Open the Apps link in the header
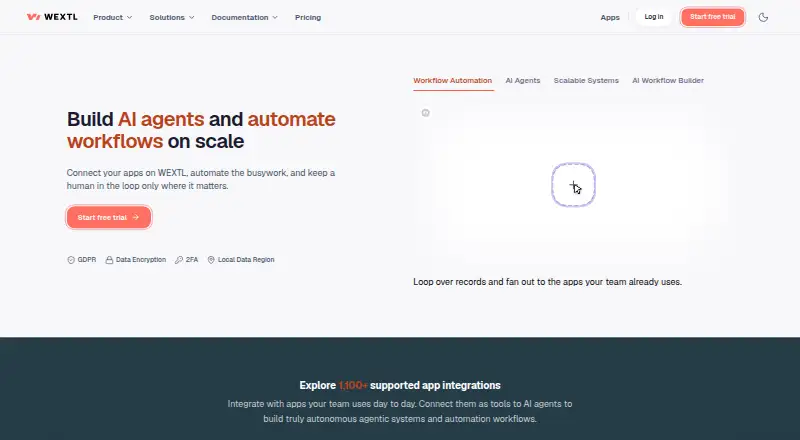This screenshot has height=440, width=800. pos(610,17)
